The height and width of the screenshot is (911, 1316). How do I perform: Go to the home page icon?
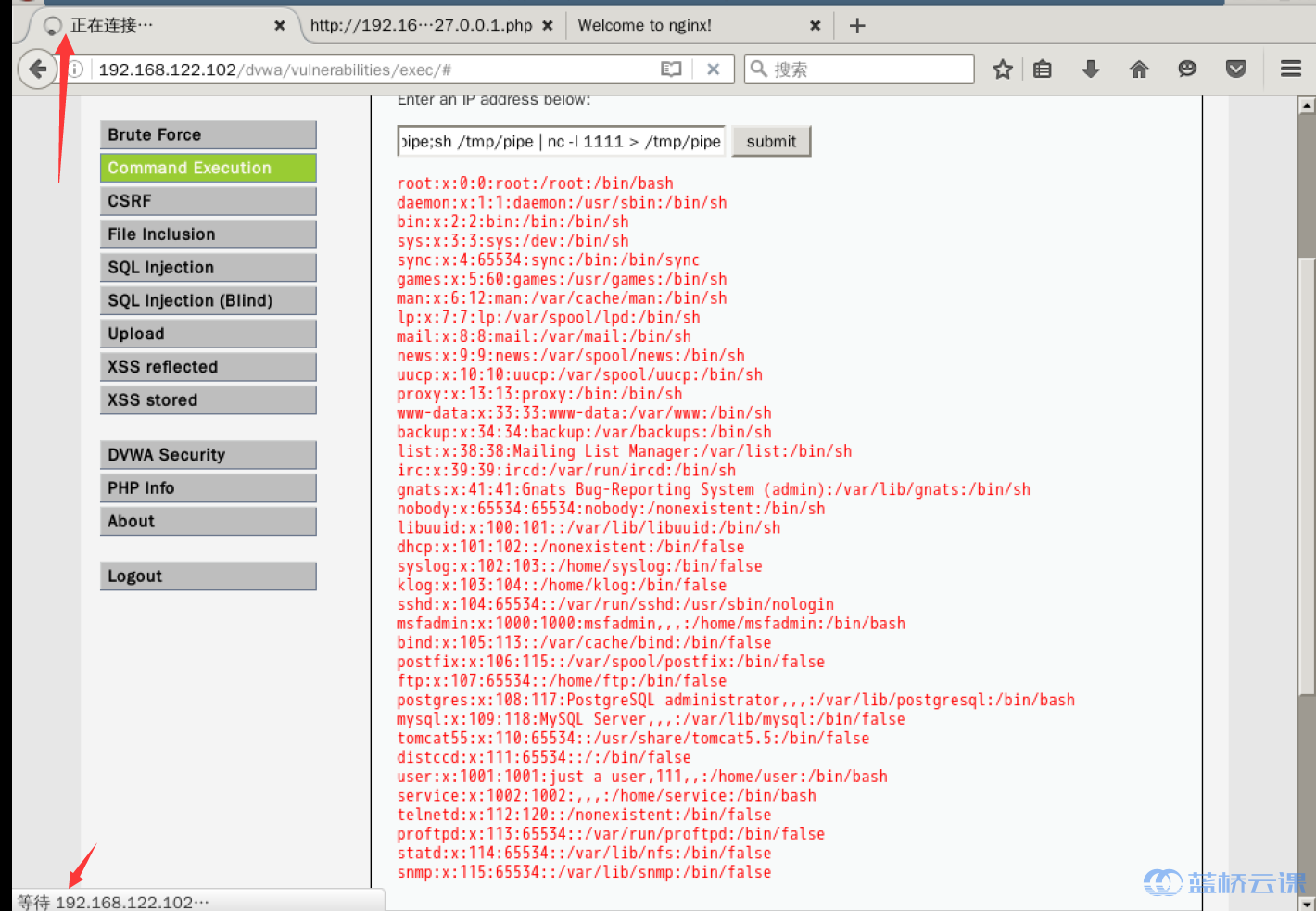click(1139, 70)
